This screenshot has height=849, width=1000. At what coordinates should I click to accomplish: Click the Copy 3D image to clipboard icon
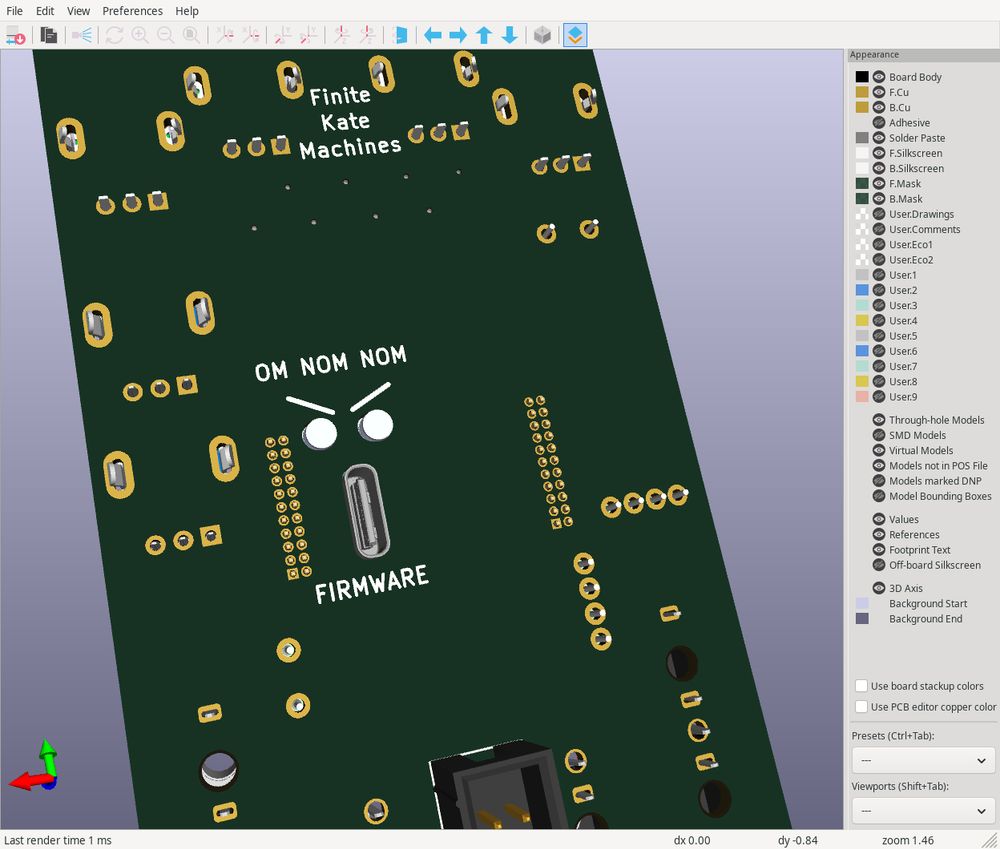[x=48, y=35]
